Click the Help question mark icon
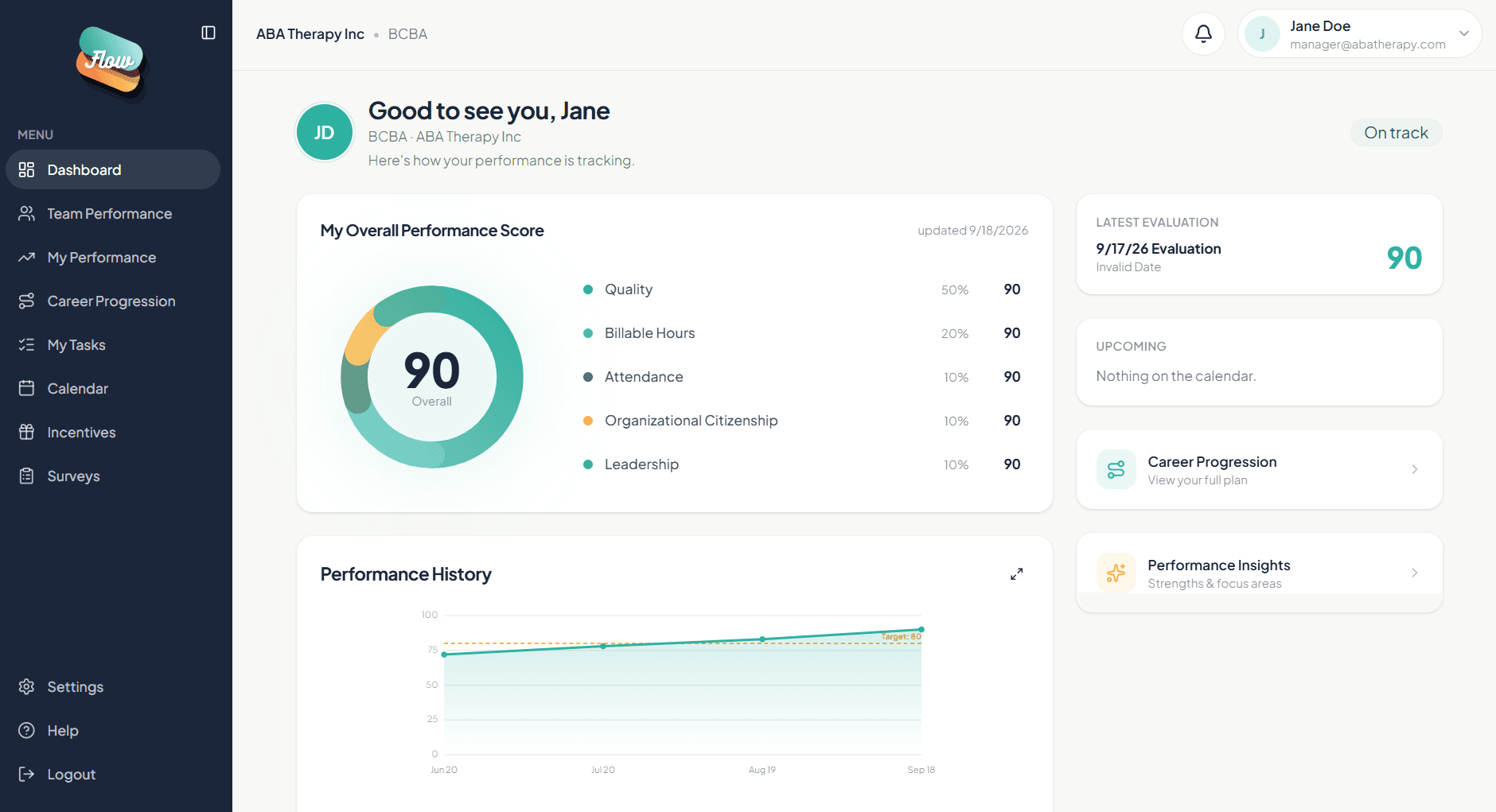The height and width of the screenshot is (812, 1496). pos(27,730)
